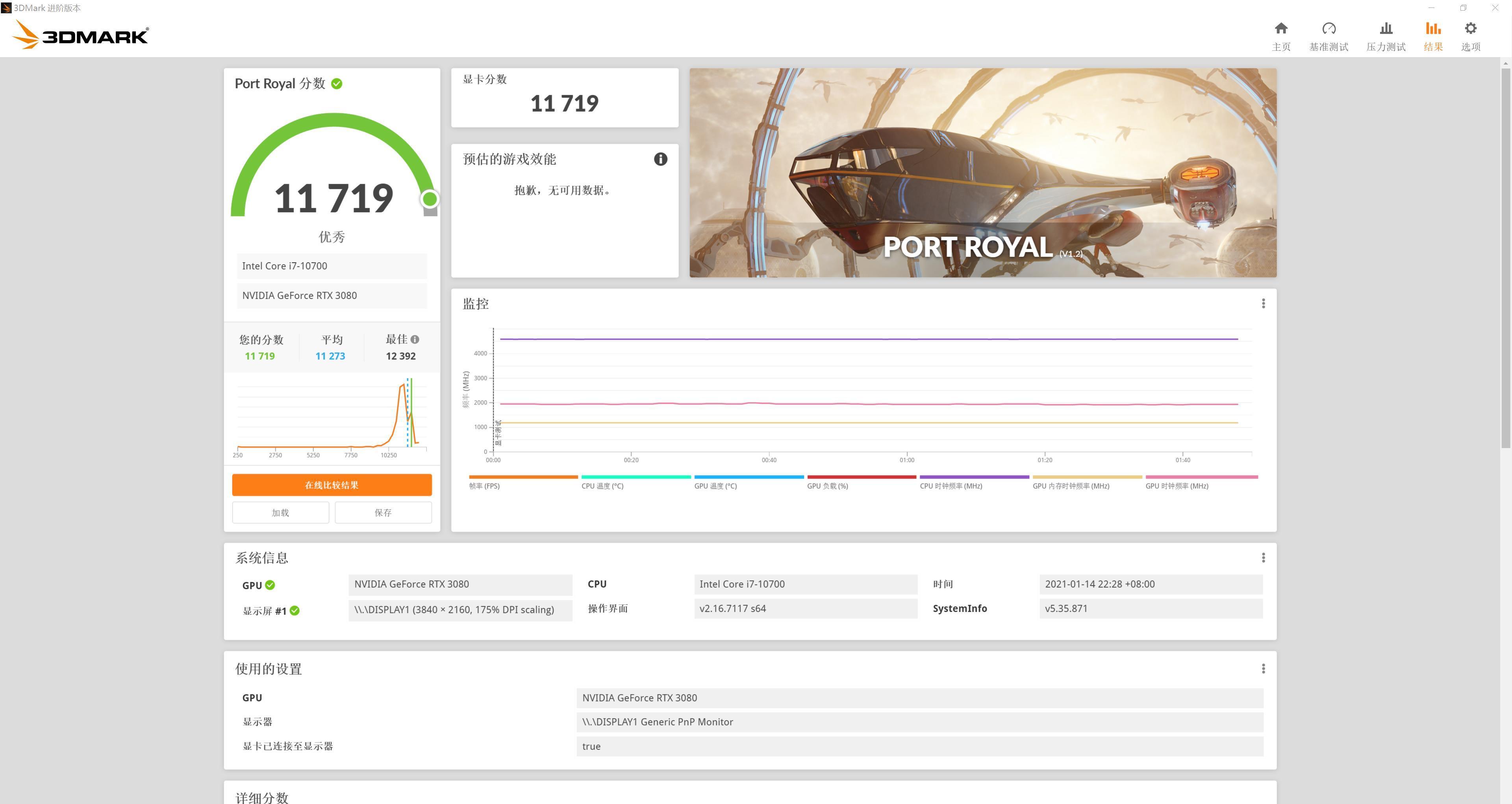
Task: Click the vertical scrollbar thumb
Action: 1506,258
